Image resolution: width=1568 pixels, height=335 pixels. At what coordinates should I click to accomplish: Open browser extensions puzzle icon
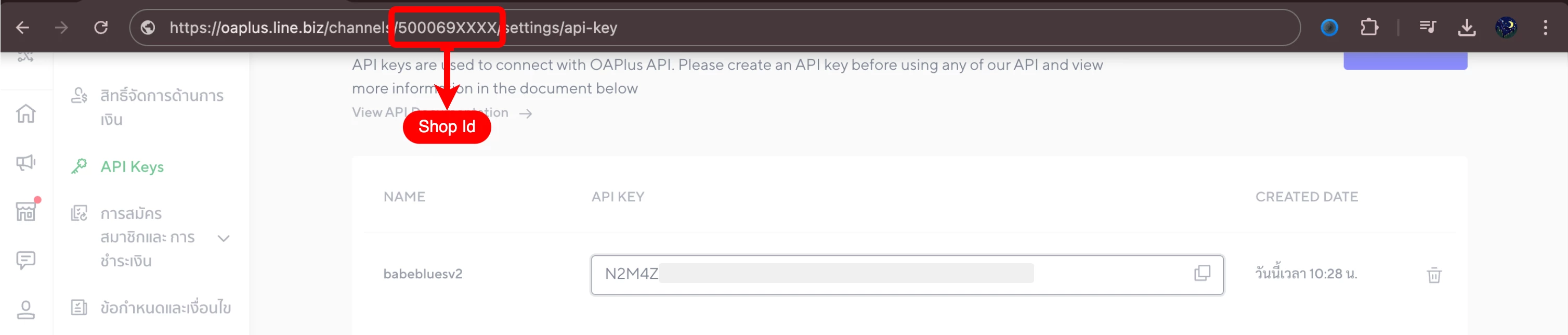(1369, 28)
